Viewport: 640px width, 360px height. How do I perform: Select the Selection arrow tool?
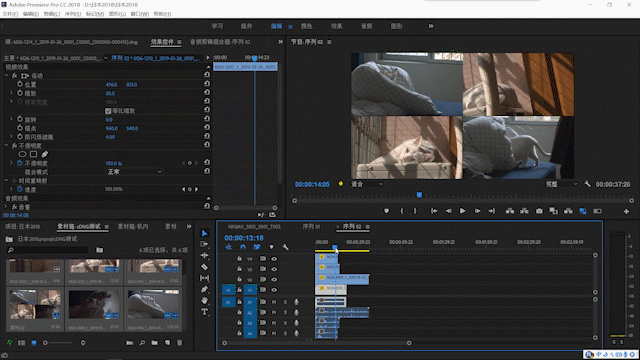(204, 233)
